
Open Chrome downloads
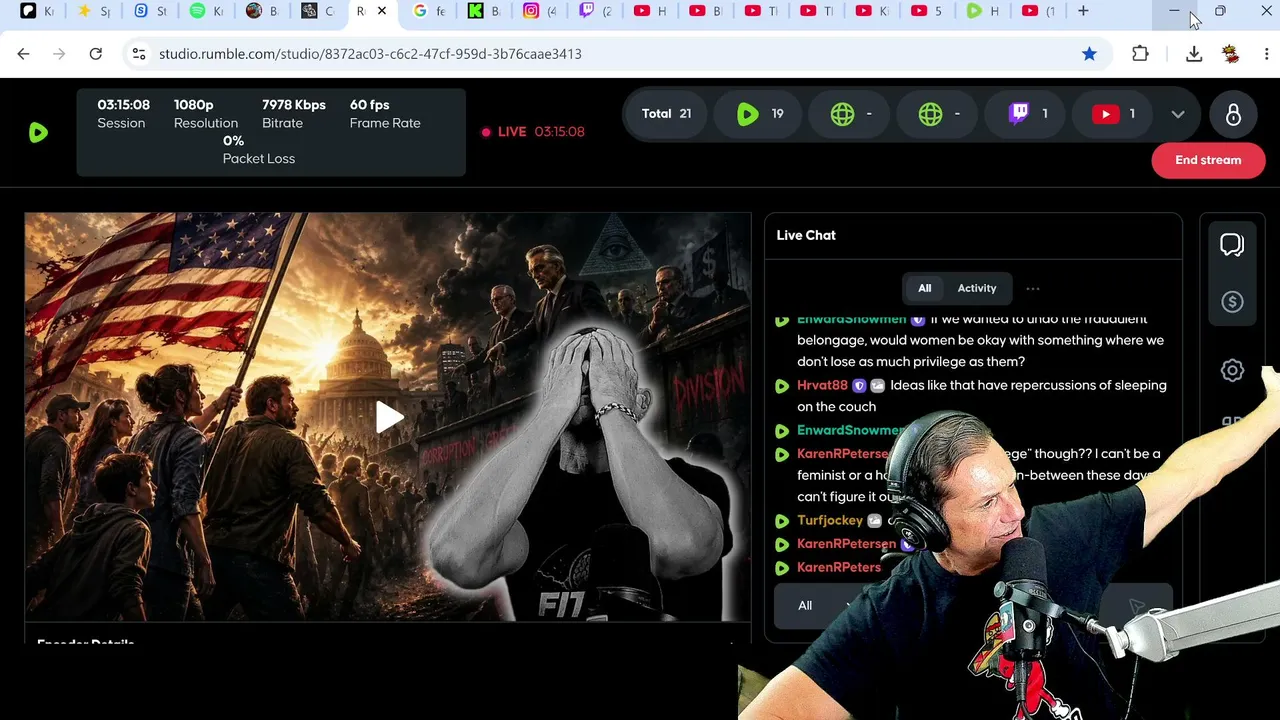1194,54
